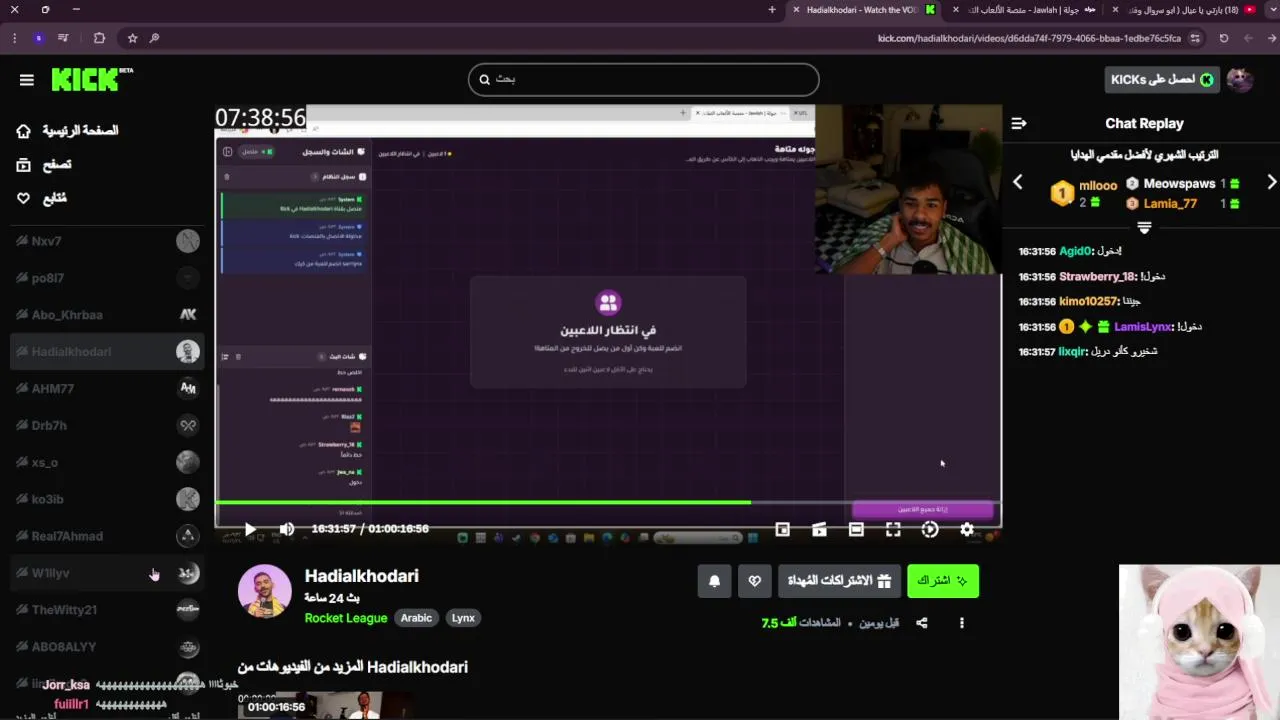Open a new browser tab
Viewport: 1280px width, 720px height.
tap(771, 9)
